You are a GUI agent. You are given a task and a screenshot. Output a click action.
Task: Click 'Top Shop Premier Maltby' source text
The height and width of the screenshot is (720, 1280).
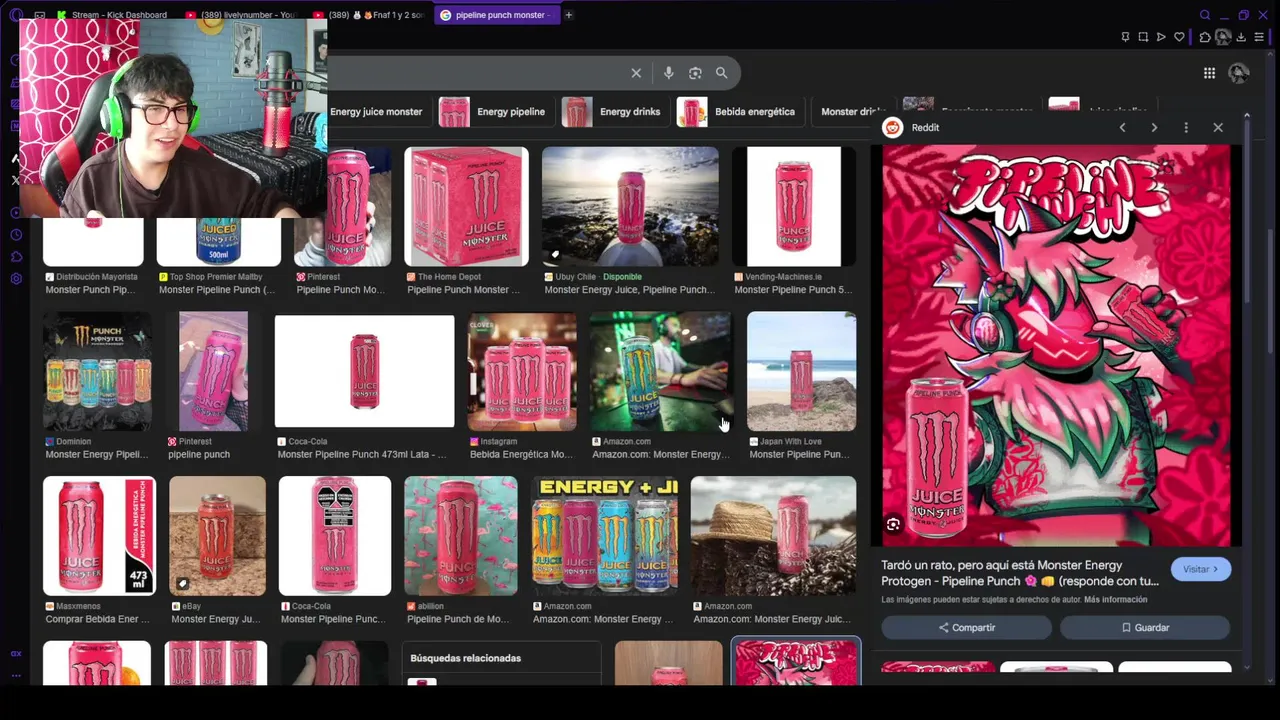(216, 277)
